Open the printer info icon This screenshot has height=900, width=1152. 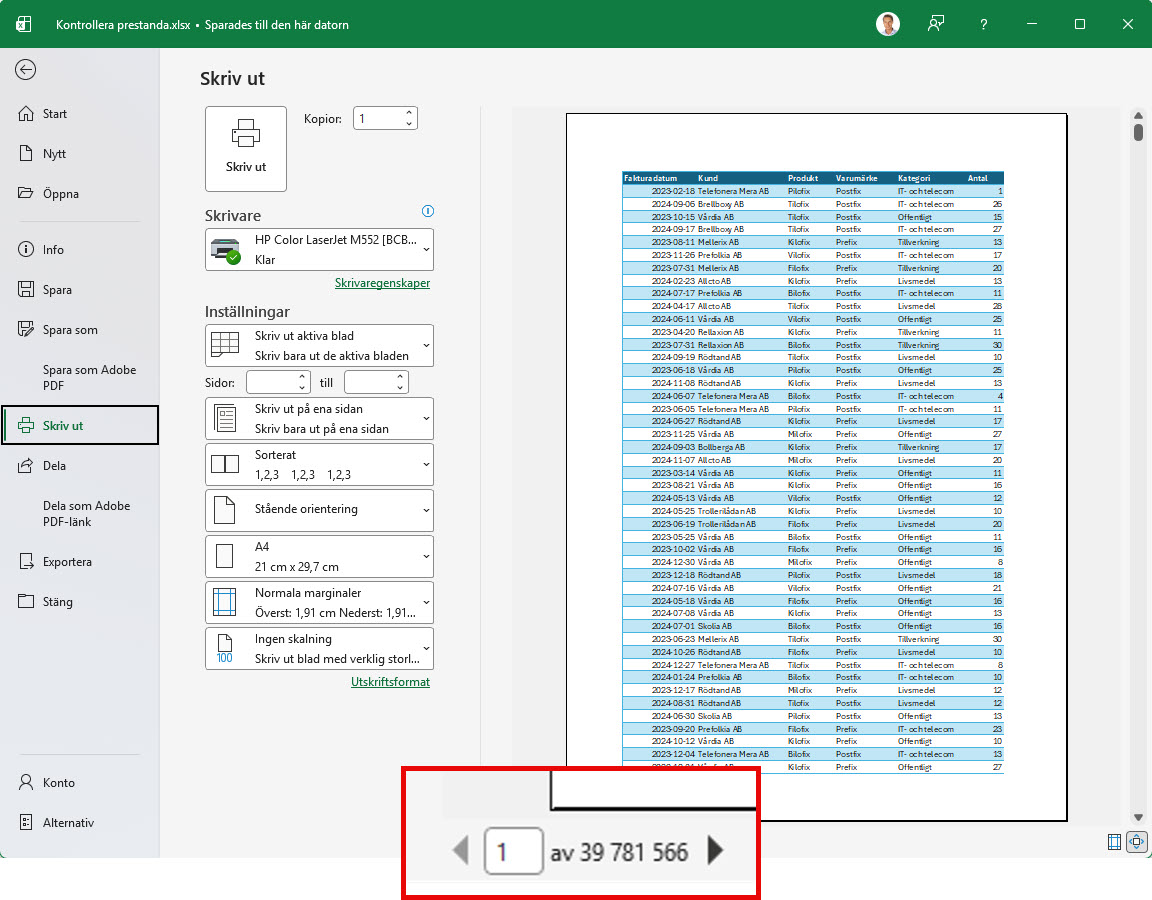pos(428,211)
